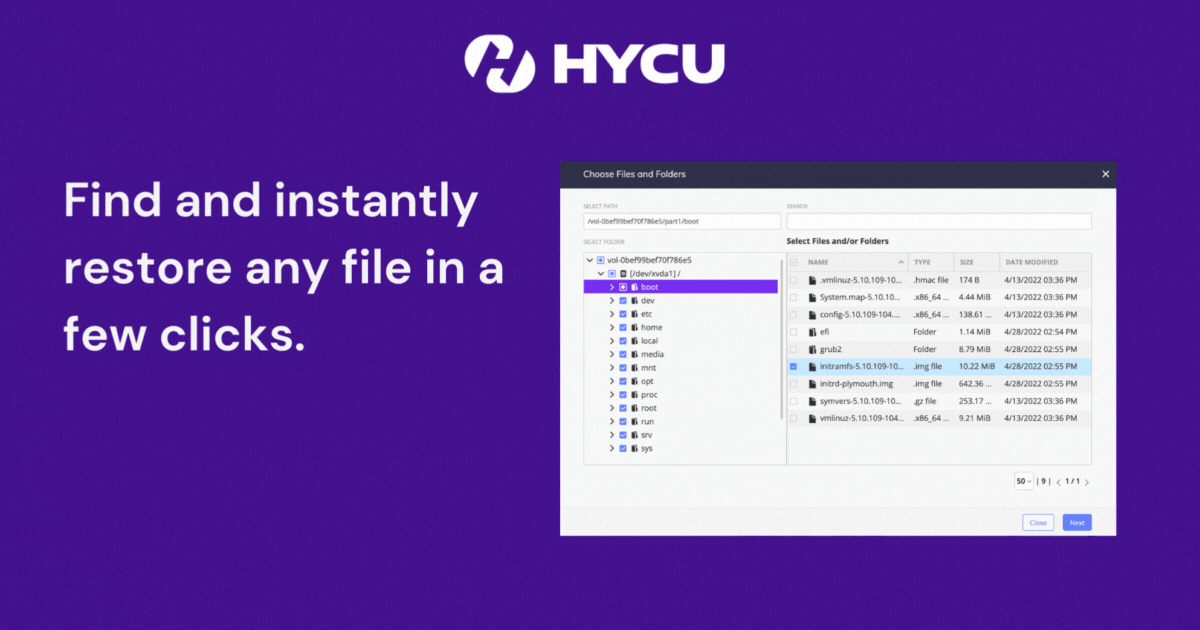Toggle the boot folder checkbox in tree

(x=623, y=287)
